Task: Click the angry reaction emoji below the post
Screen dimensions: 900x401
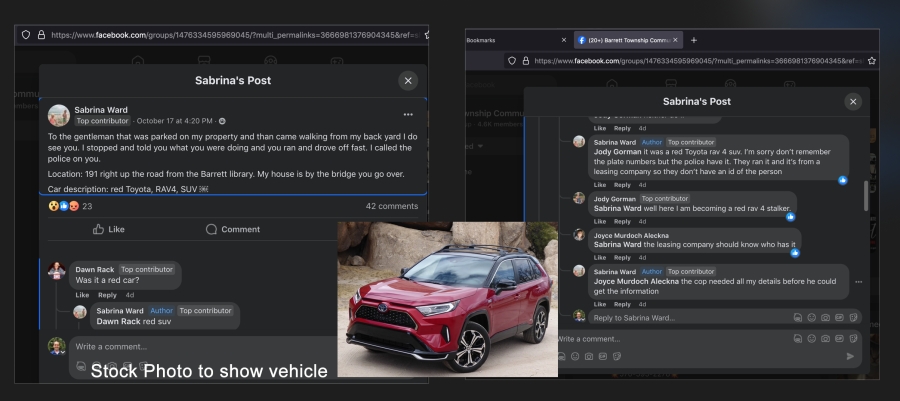Action: pyautogui.click(x=73, y=206)
